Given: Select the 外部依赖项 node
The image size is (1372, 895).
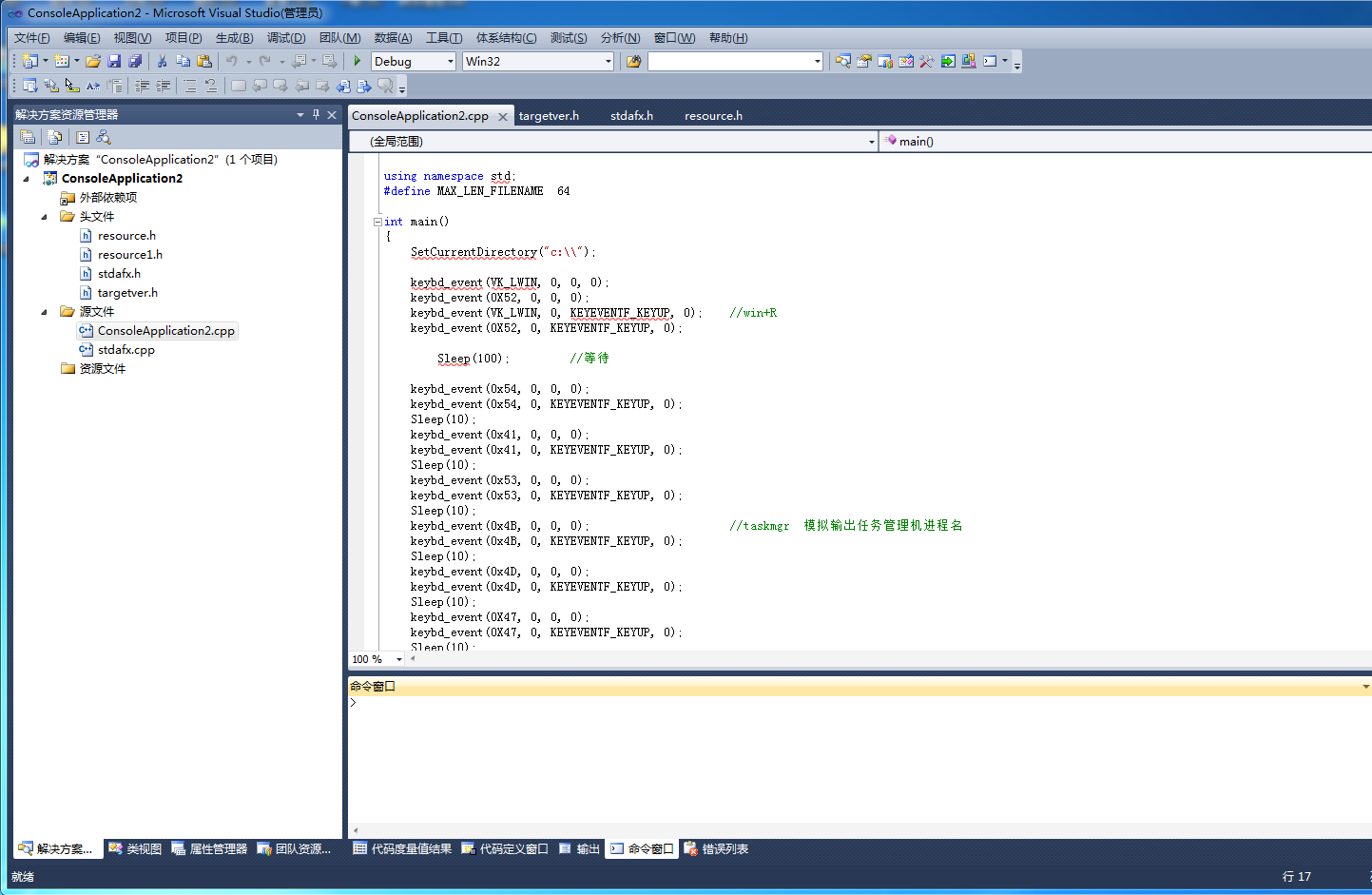Looking at the screenshot, I should (x=107, y=198).
